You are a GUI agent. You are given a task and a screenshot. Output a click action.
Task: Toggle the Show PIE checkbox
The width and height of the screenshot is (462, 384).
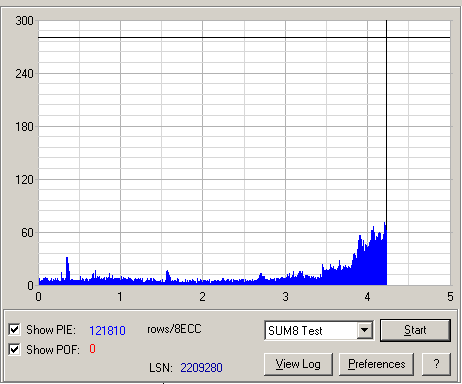coord(14,330)
